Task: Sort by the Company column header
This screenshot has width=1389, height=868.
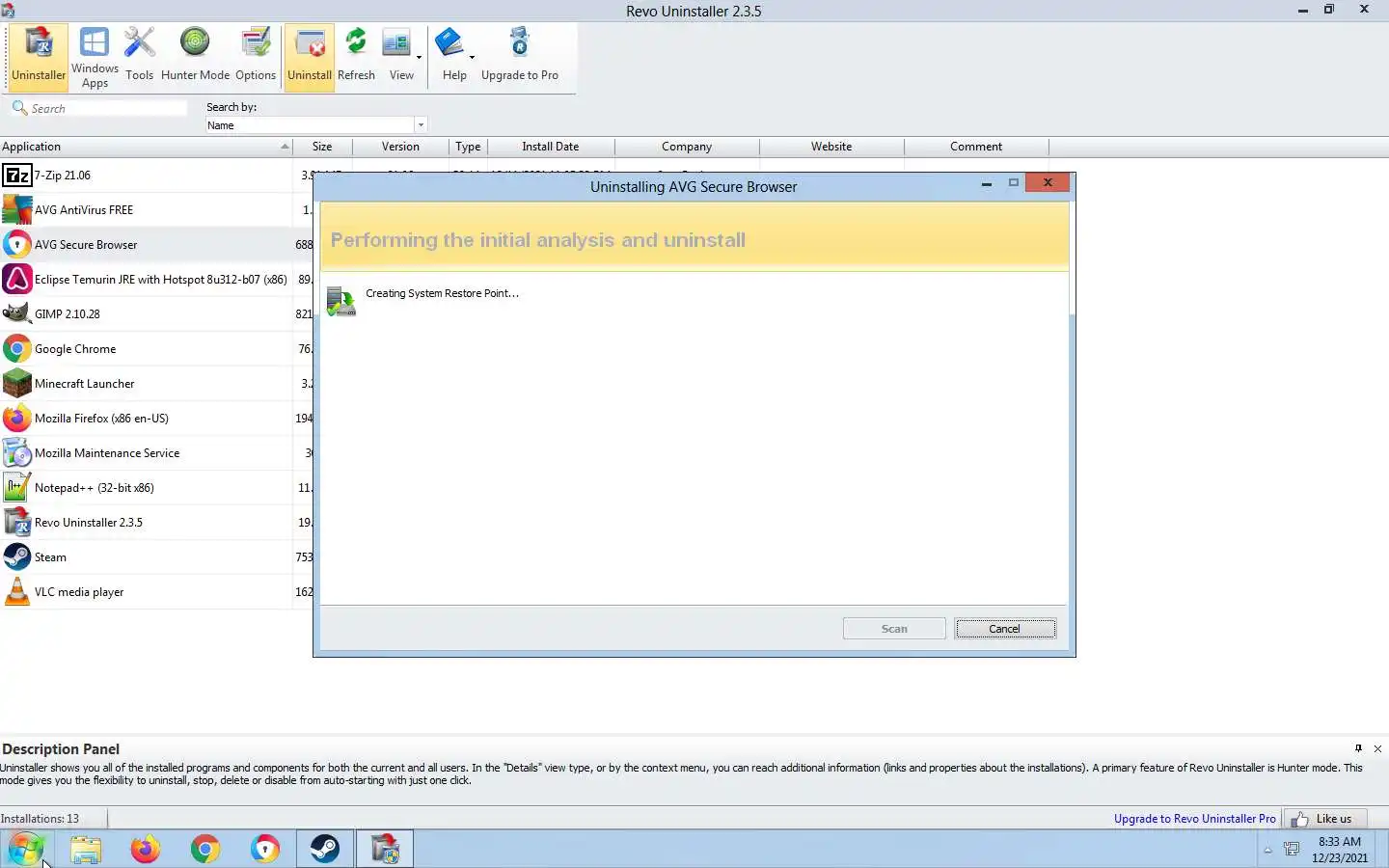Action: 687,147
